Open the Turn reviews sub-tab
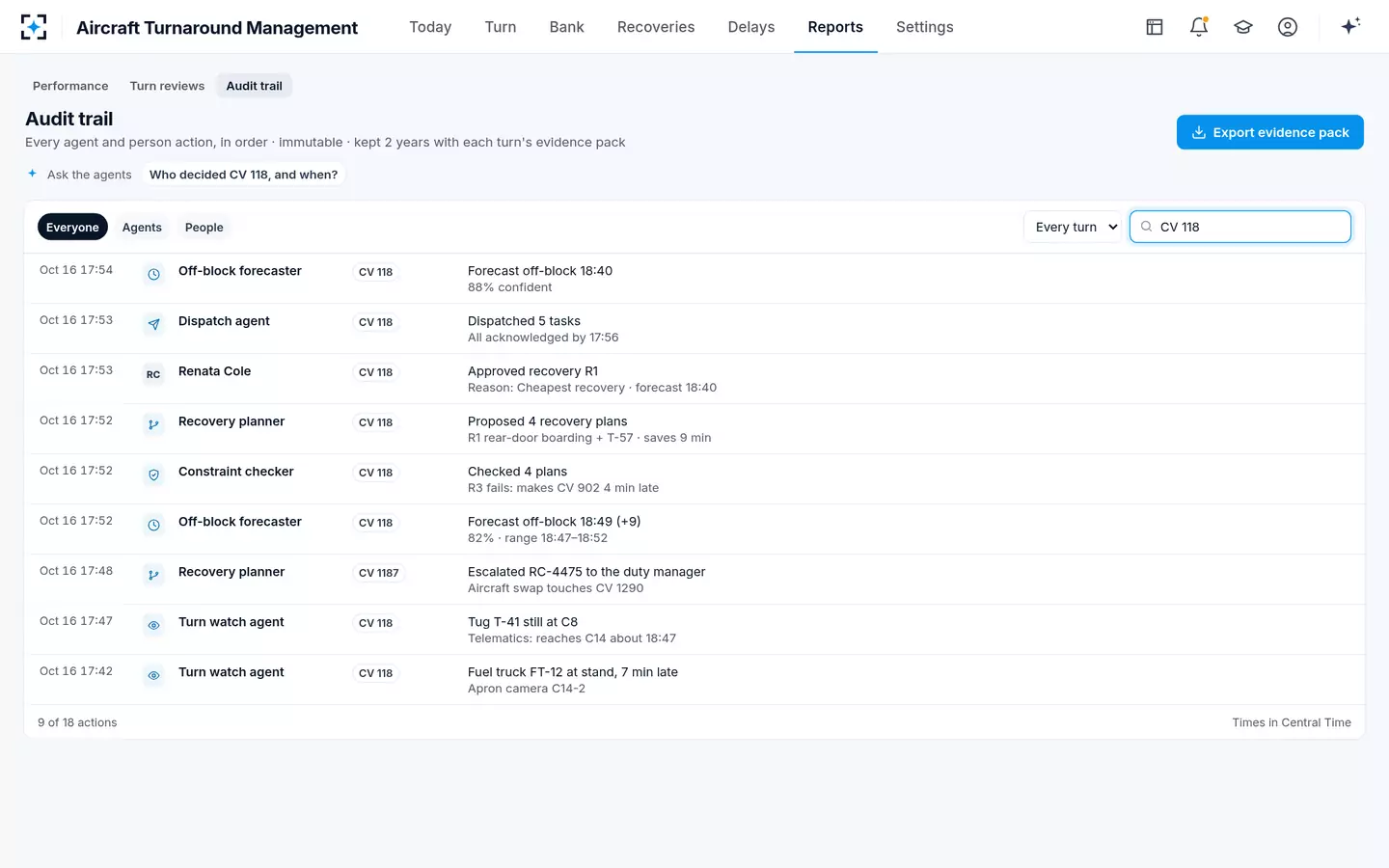This screenshot has width=1389, height=868. (168, 86)
